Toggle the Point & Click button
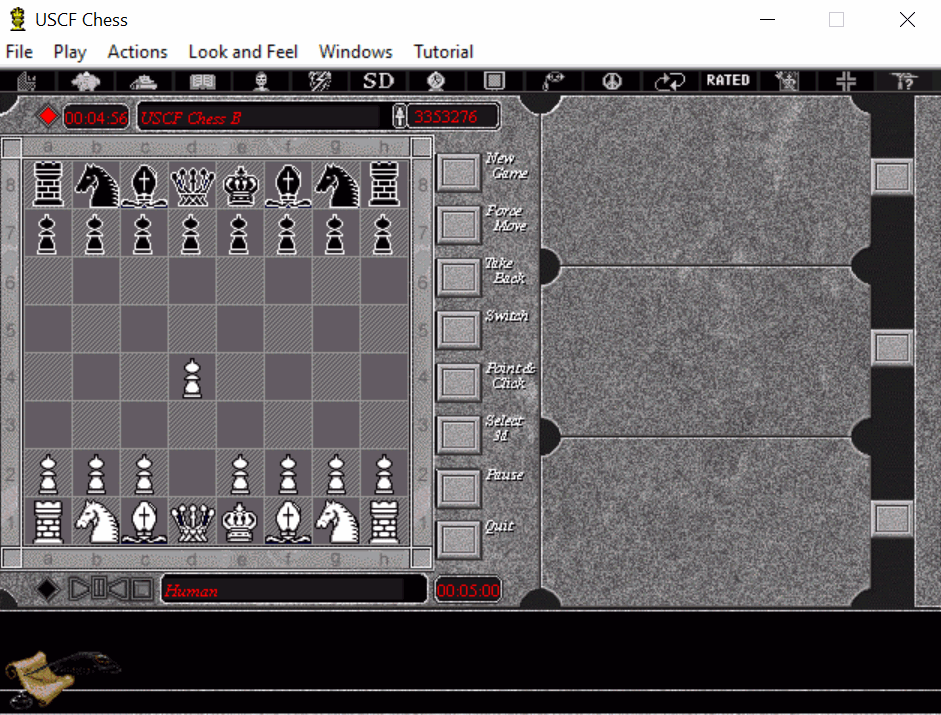The height and width of the screenshot is (715, 941). pos(458,382)
